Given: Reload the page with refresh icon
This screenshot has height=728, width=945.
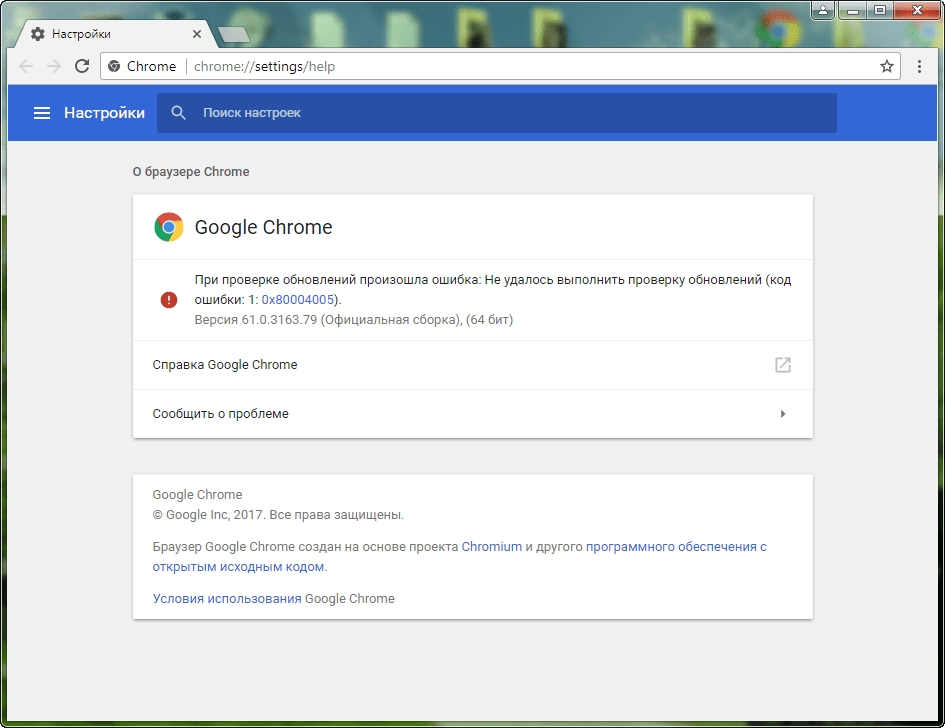Looking at the screenshot, I should pos(82,66).
